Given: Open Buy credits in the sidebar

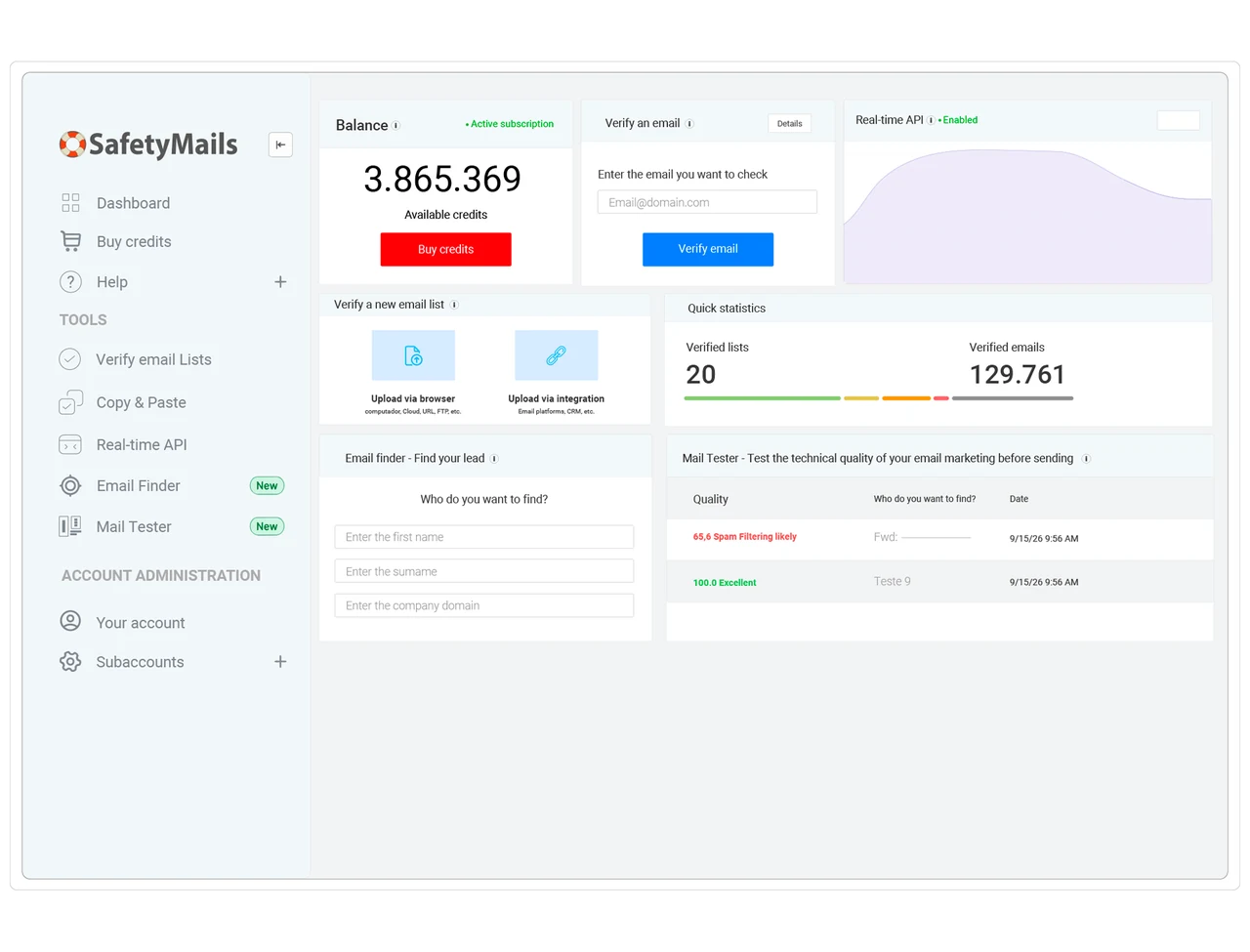Looking at the screenshot, I should 134,241.
